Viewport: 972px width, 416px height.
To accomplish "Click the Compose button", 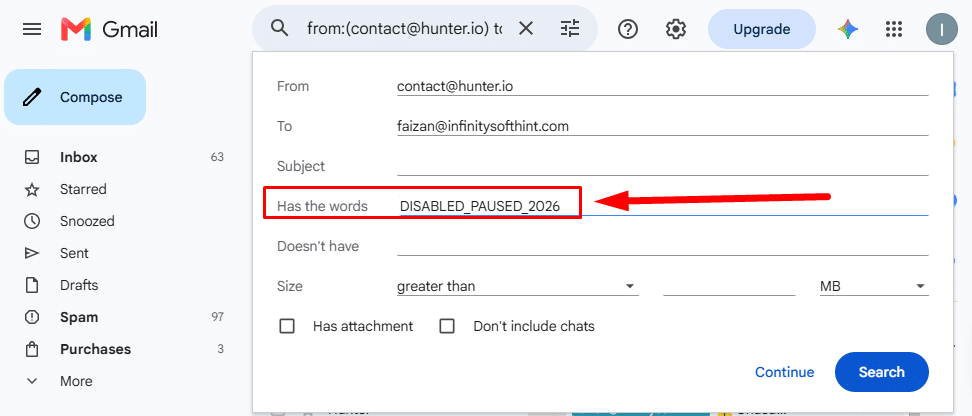I will (75, 97).
